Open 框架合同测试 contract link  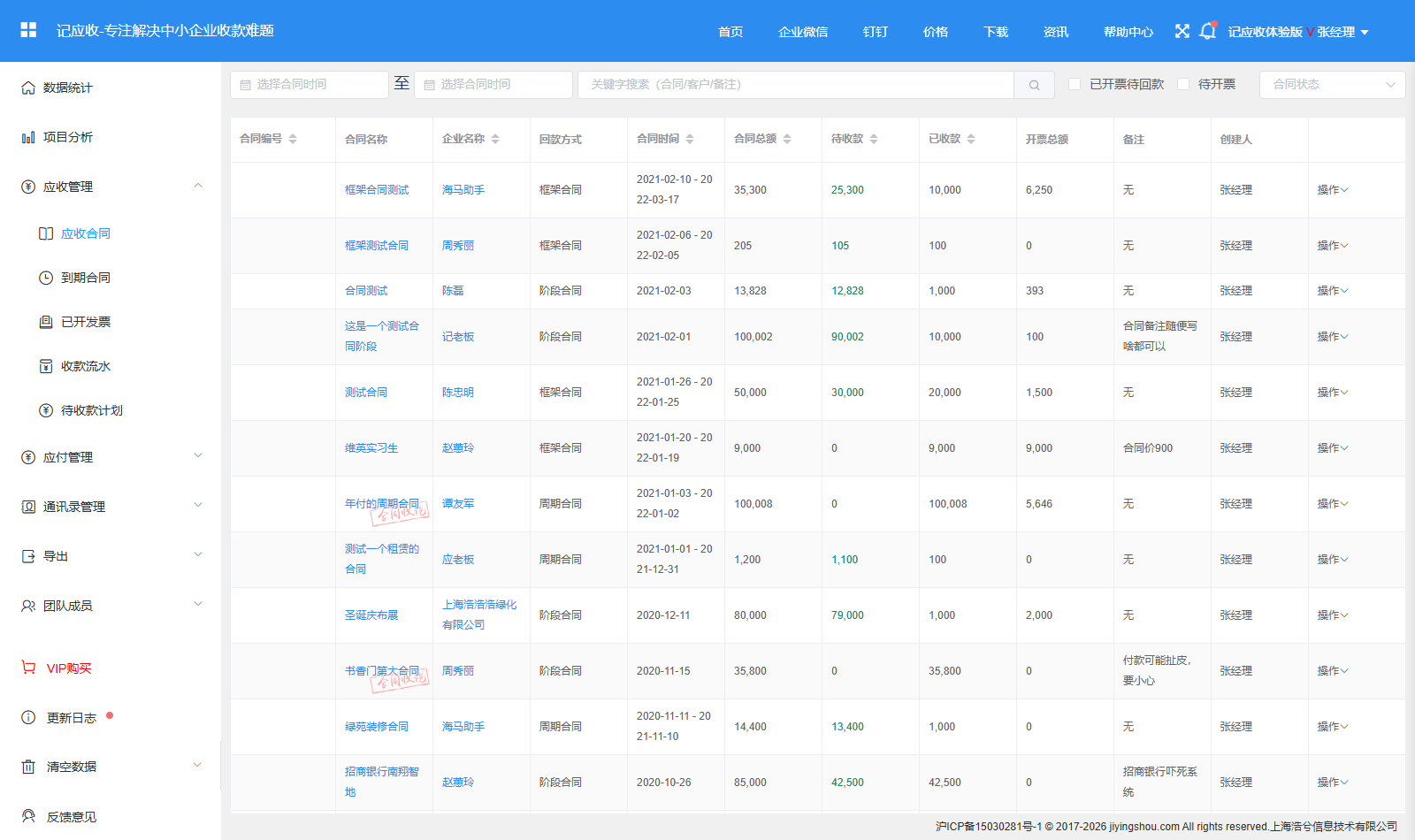click(x=377, y=190)
